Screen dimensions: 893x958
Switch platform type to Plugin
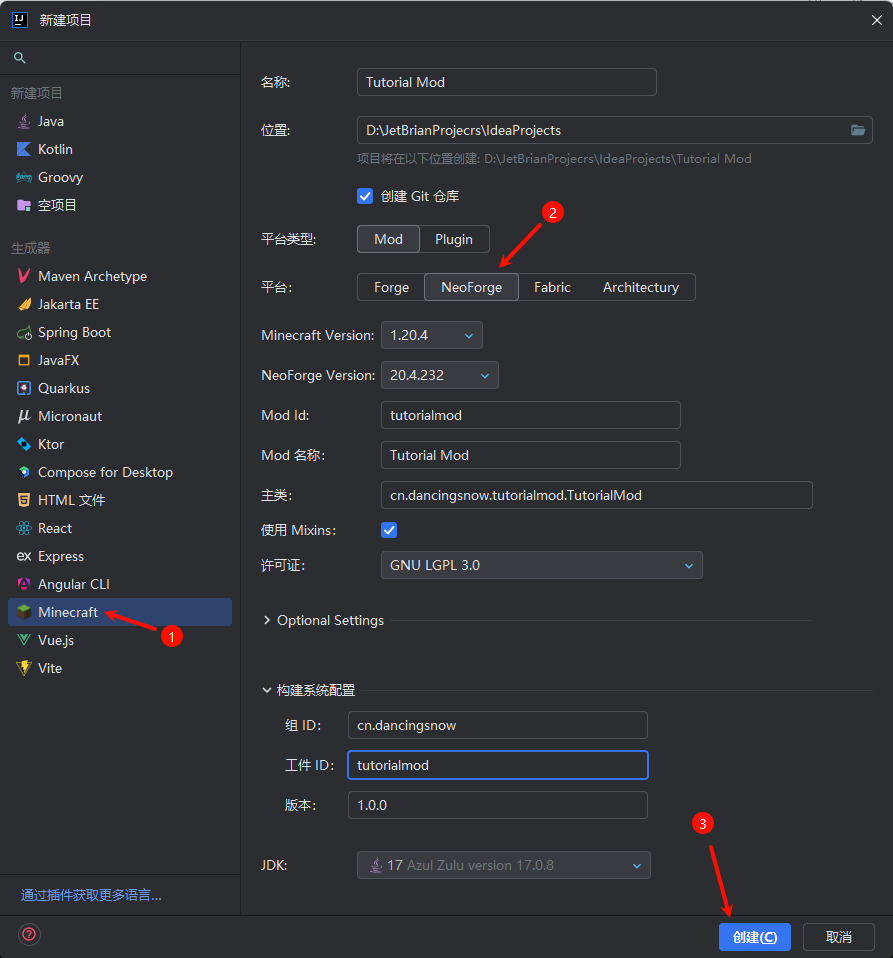point(454,239)
